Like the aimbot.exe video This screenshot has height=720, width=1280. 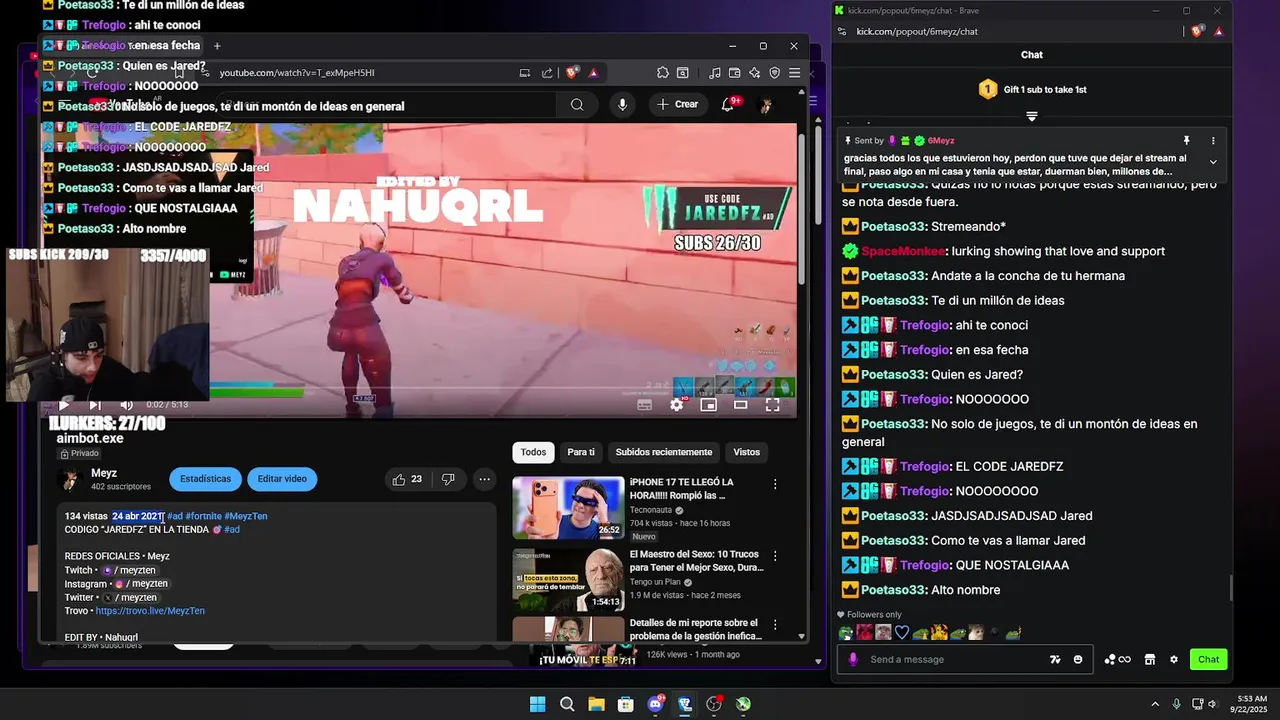(407, 480)
